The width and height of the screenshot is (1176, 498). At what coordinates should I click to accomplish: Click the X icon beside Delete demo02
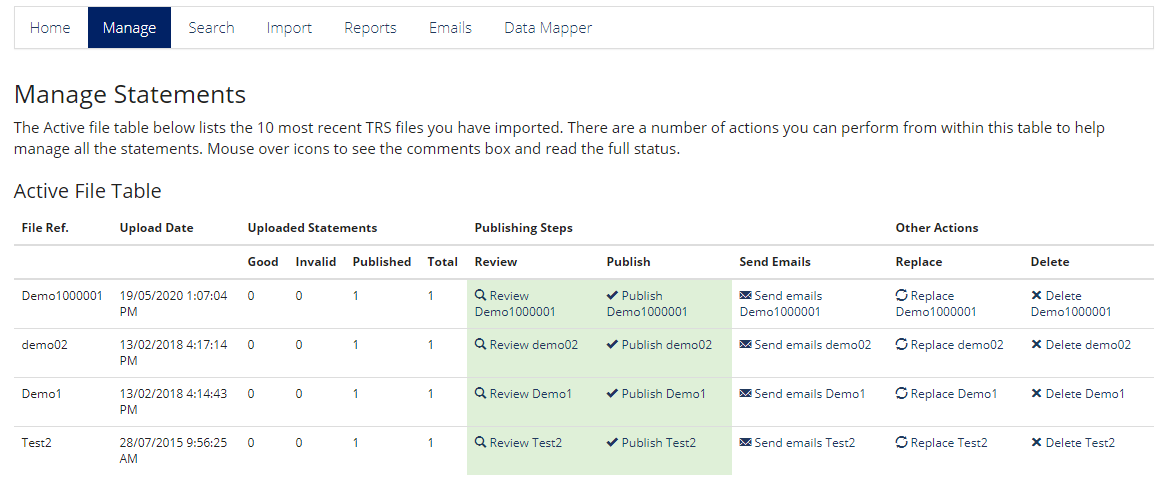click(x=1036, y=345)
